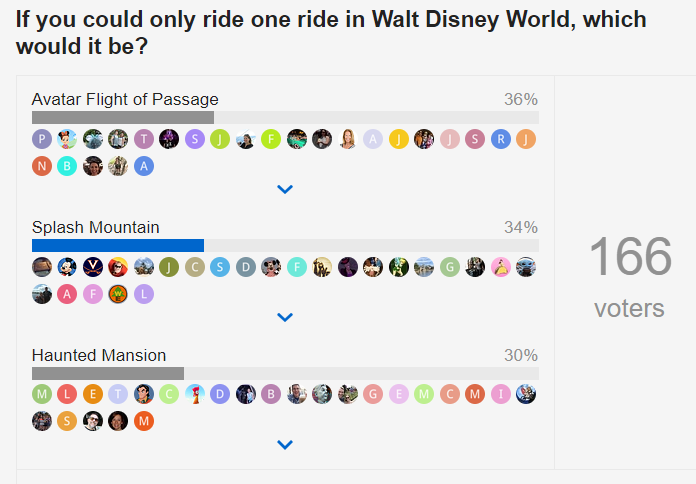The width and height of the screenshot is (696, 484).
Task: Click the green "G" avatar under Splash Mountain
Action: [450, 266]
